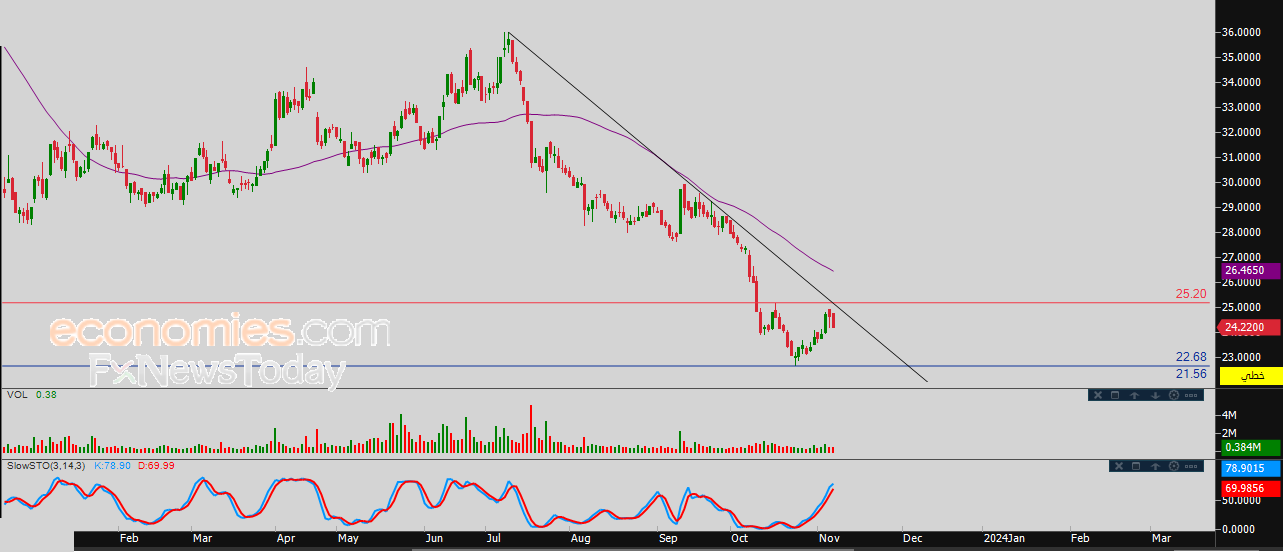This screenshot has width=1283, height=552.
Task: Click the Jul label on time axis
Action: coord(495,537)
